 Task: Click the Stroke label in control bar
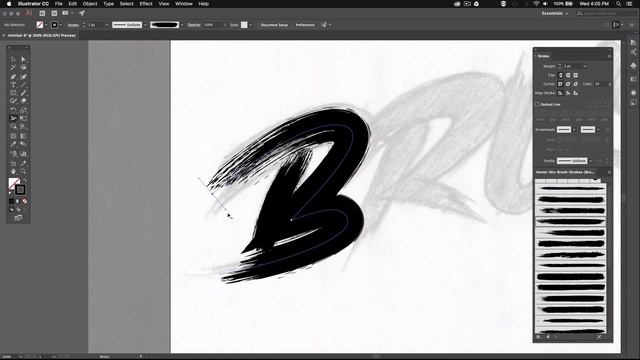pos(73,25)
